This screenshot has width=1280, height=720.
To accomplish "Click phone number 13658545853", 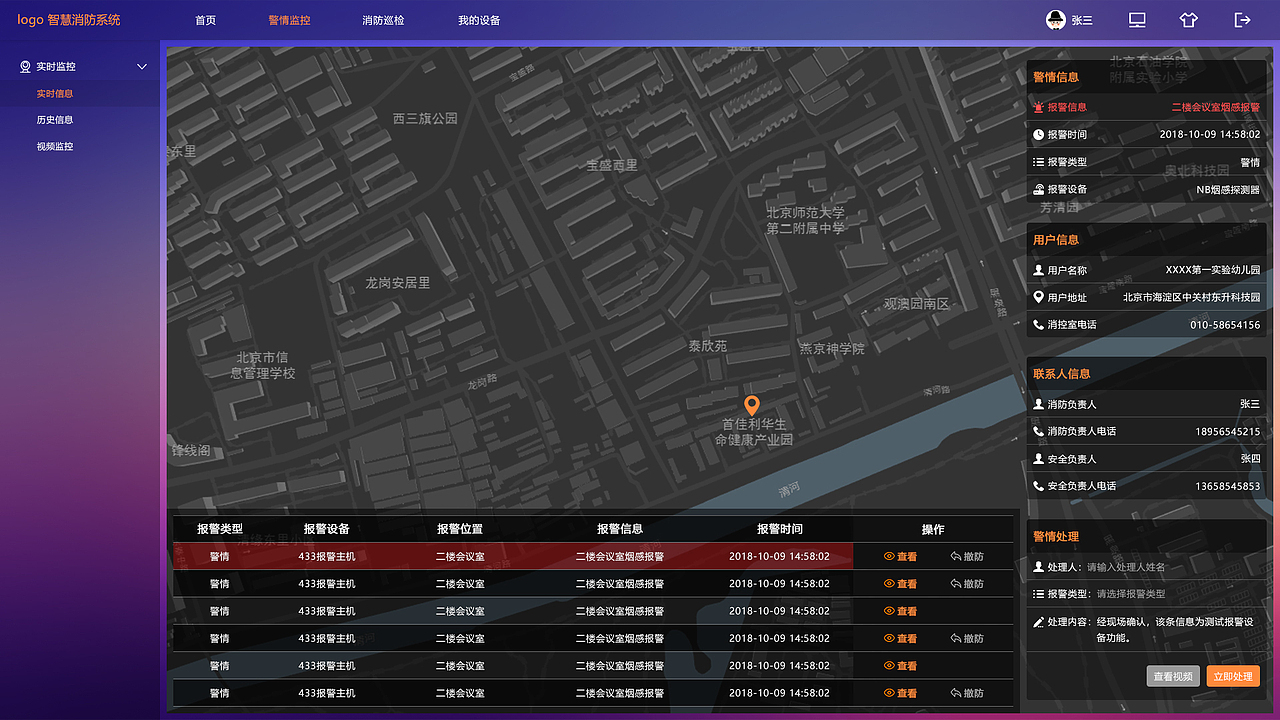I will 1228,486.
